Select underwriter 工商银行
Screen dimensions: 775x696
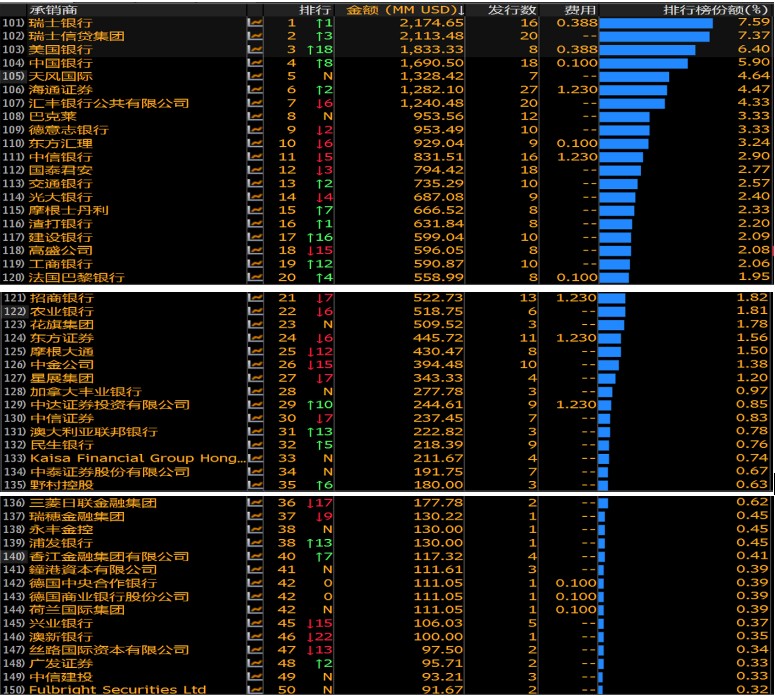point(60,263)
